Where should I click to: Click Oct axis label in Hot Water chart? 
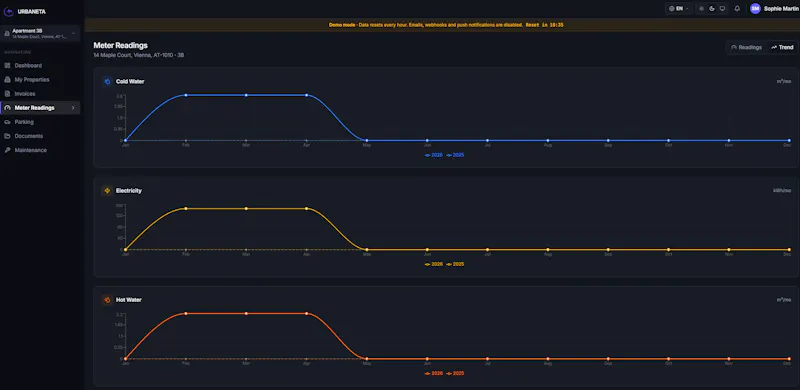click(x=668, y=363)
